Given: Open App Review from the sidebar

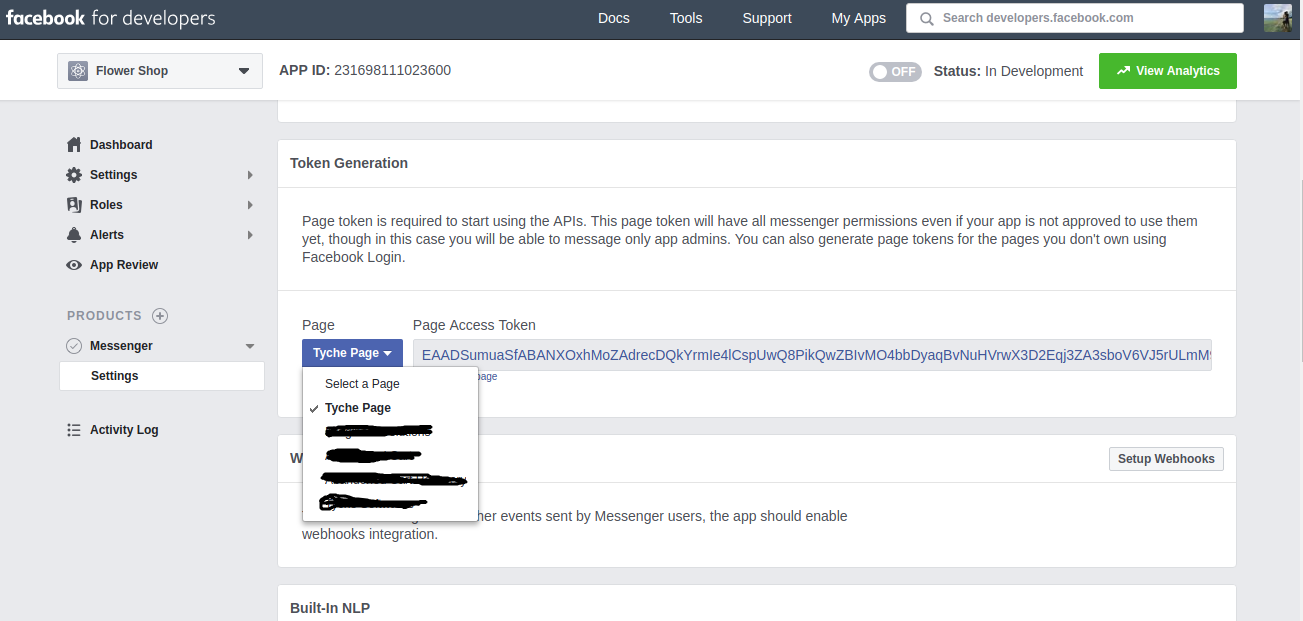Looking at the screenshot, I should pos(124,265).
